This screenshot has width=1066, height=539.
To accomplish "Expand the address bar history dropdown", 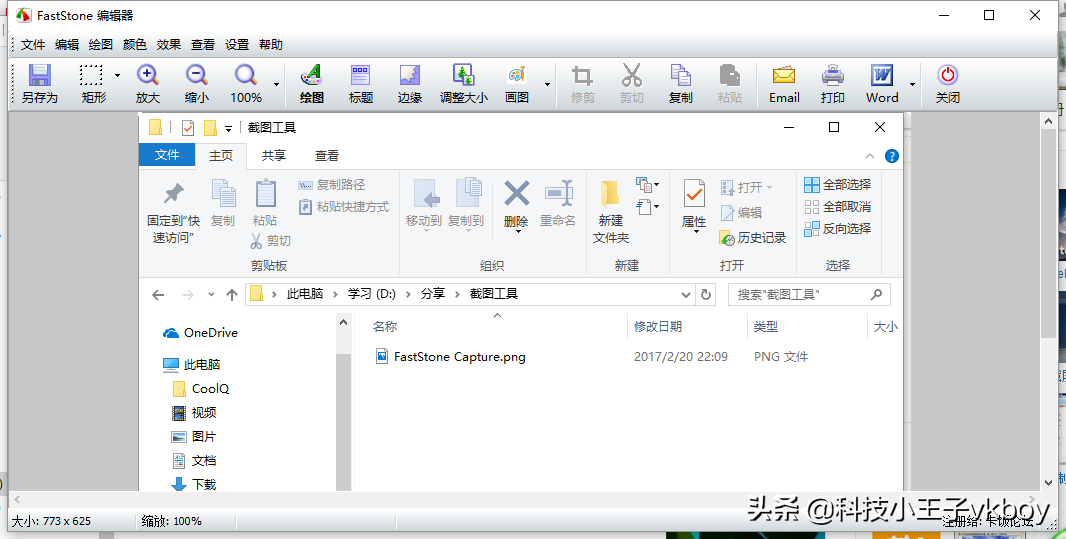I will pyautogui.click(x=686, y=294).
